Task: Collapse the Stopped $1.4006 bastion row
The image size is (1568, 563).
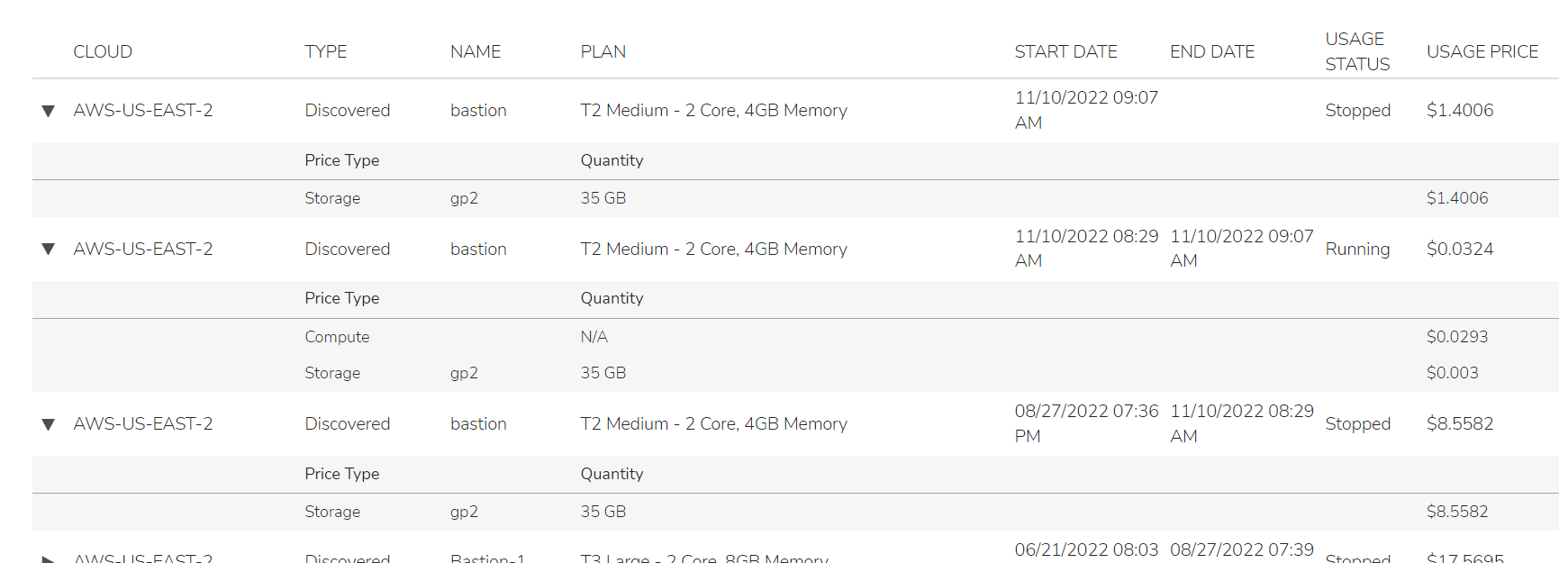Action: (x=49, y=111)
